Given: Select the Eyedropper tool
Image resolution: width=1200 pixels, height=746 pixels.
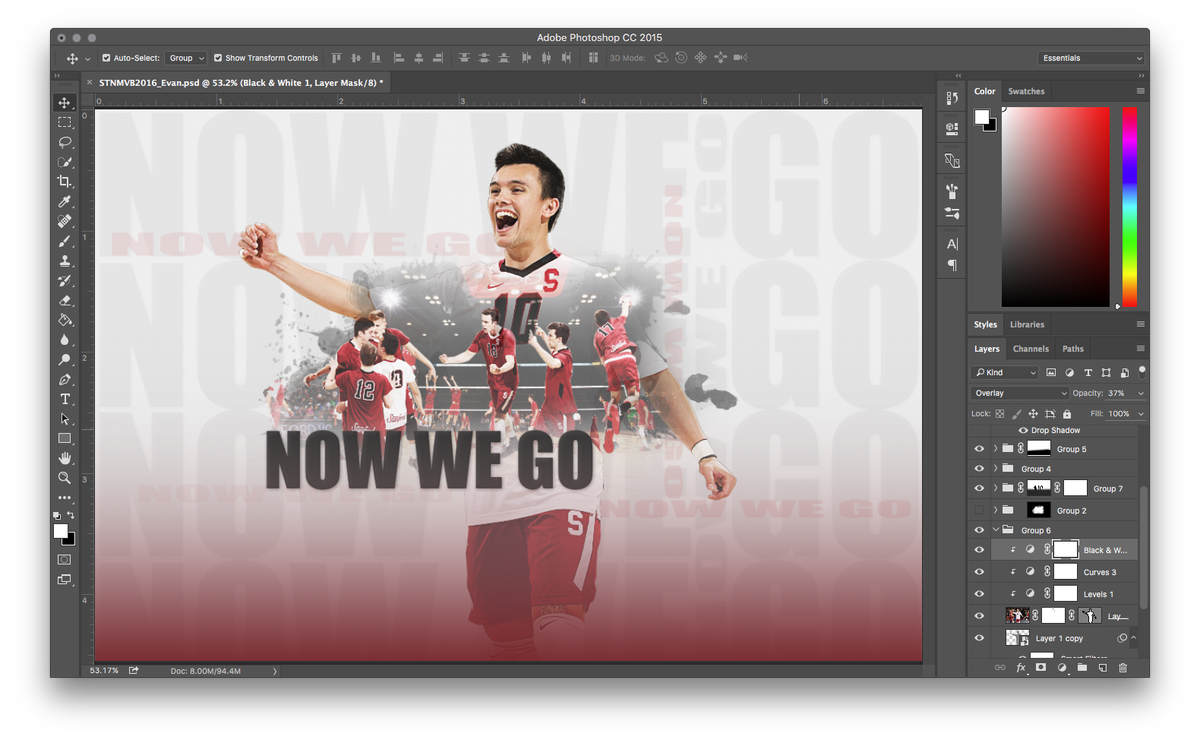Looking at the screenshot, I should (x=64, y=201).
